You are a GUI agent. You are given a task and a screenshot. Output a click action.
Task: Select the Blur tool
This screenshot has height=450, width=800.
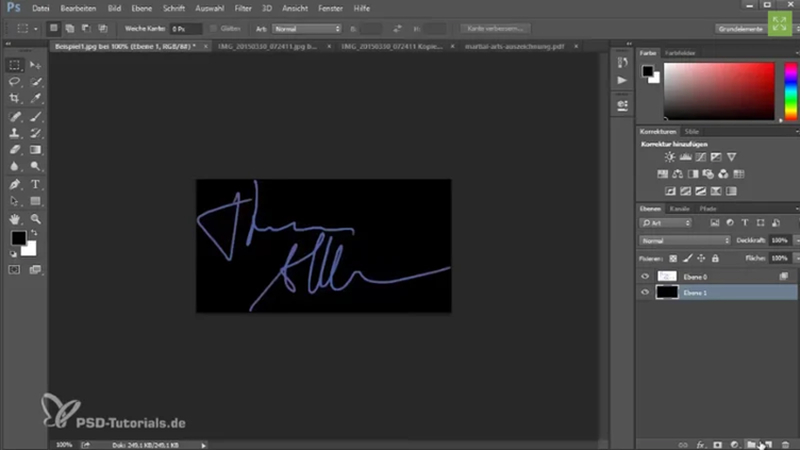tap(14, 166)
